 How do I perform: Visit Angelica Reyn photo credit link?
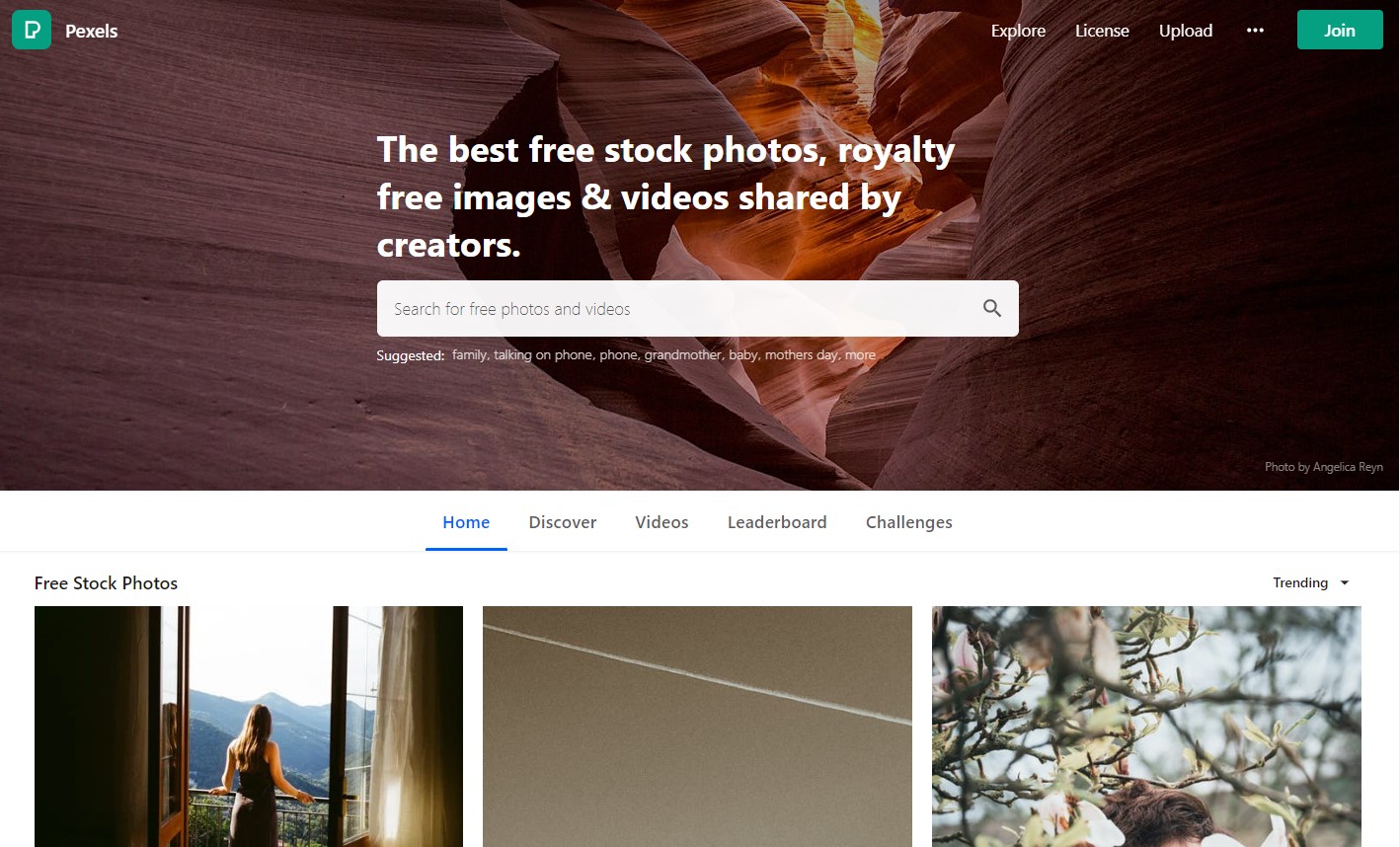1324,467
